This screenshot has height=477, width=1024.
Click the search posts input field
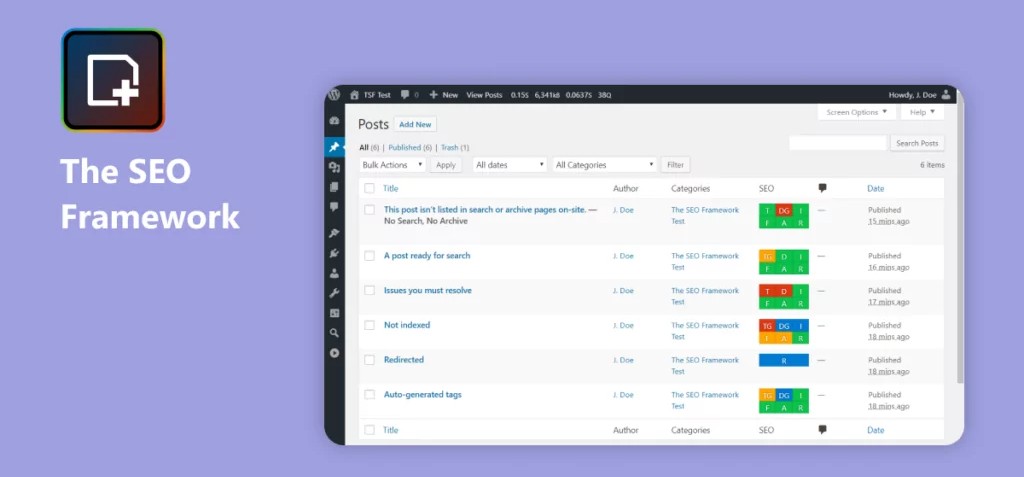coord(838,143)
